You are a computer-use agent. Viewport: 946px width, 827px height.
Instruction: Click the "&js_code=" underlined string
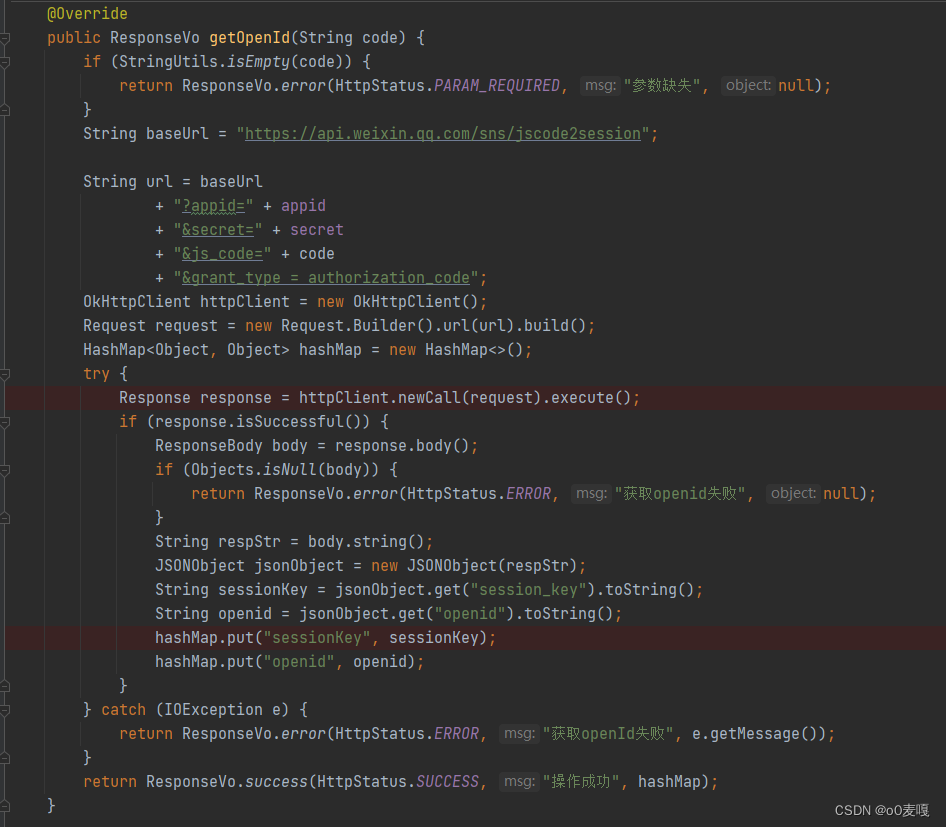(221, 253)
